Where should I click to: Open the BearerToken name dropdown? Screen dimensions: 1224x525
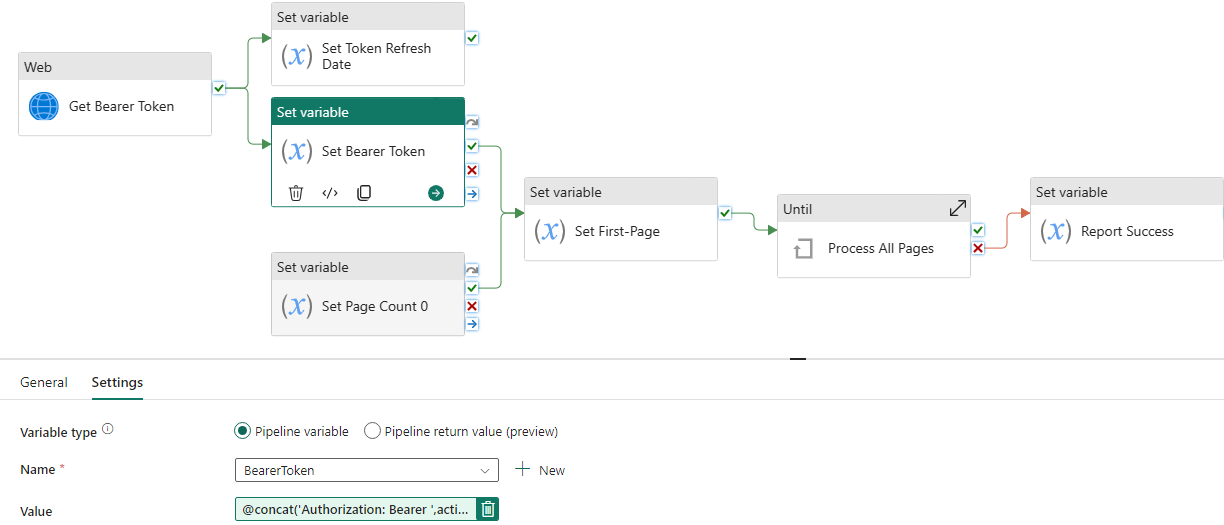coord(366,470)
